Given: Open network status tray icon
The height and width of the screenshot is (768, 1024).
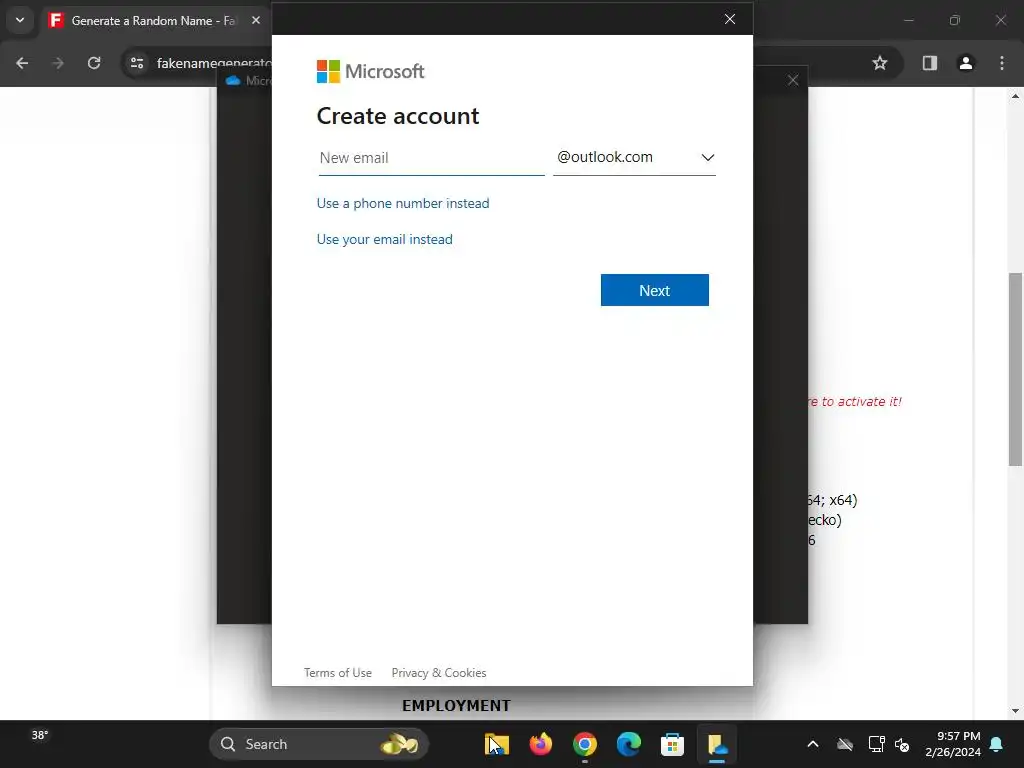Looking at the screenshot, I should pyautogui.click(x=876, y=744).
